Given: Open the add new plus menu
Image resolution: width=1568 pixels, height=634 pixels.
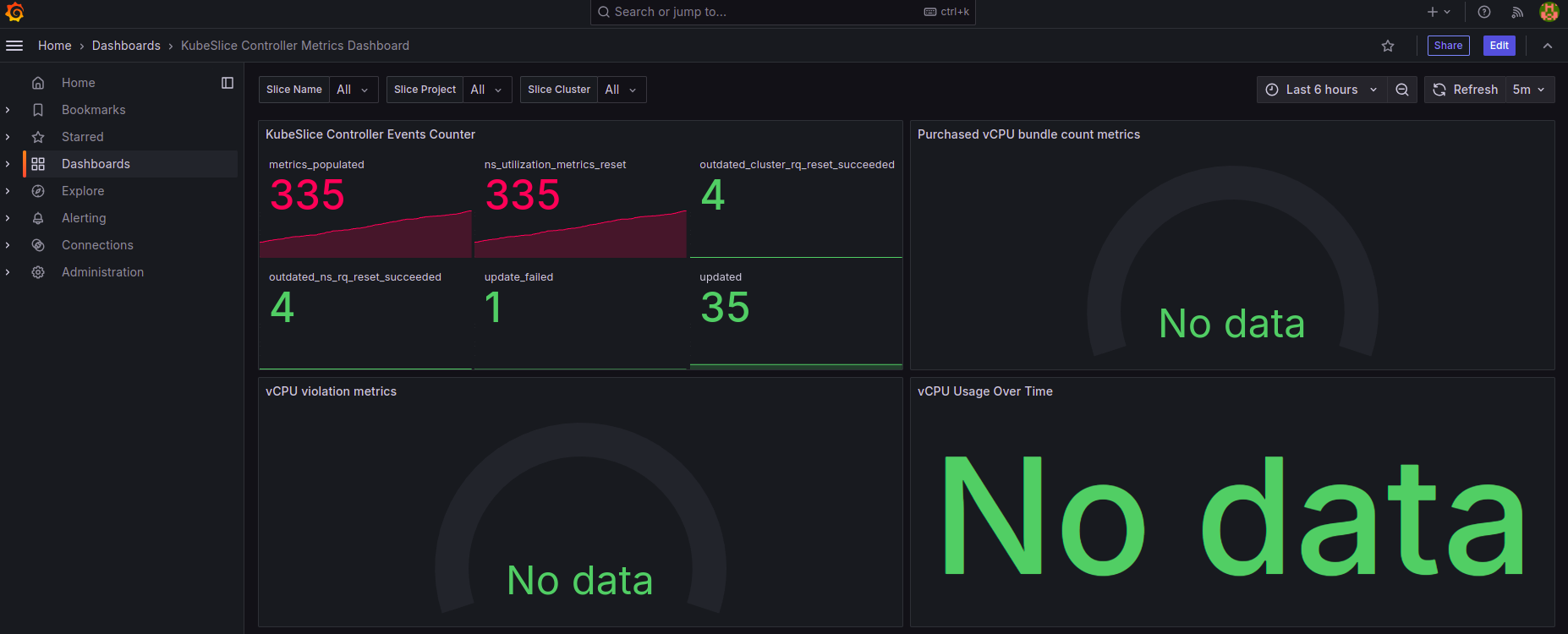Looking at the screenshot, I should pos(1439,12).
